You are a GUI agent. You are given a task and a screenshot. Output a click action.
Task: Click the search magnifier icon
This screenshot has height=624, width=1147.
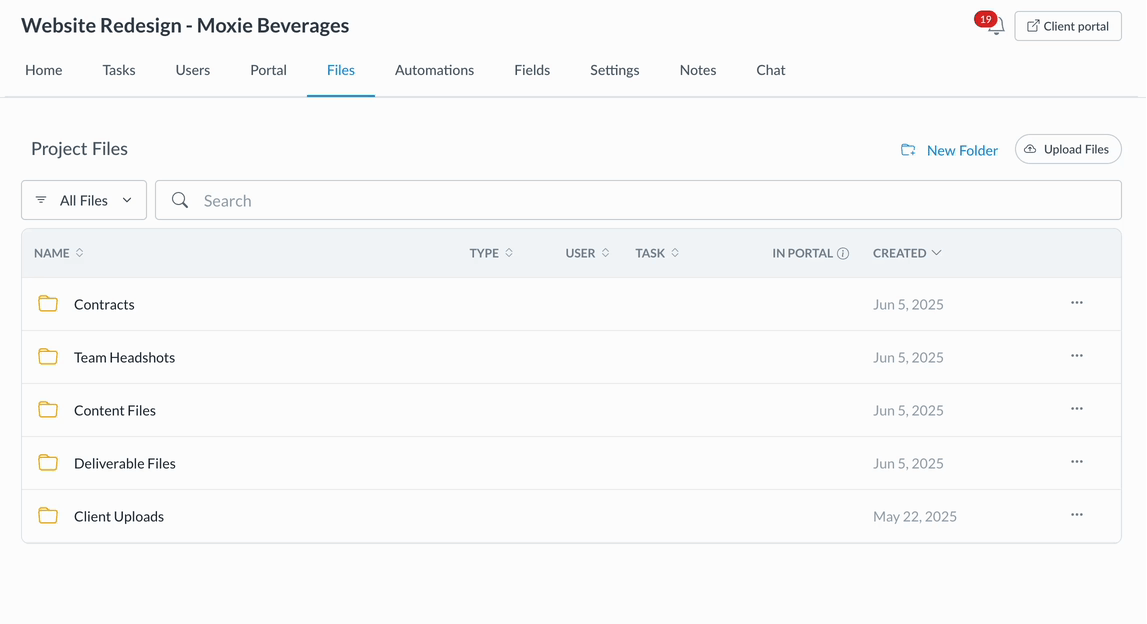(x=180, y=201)
